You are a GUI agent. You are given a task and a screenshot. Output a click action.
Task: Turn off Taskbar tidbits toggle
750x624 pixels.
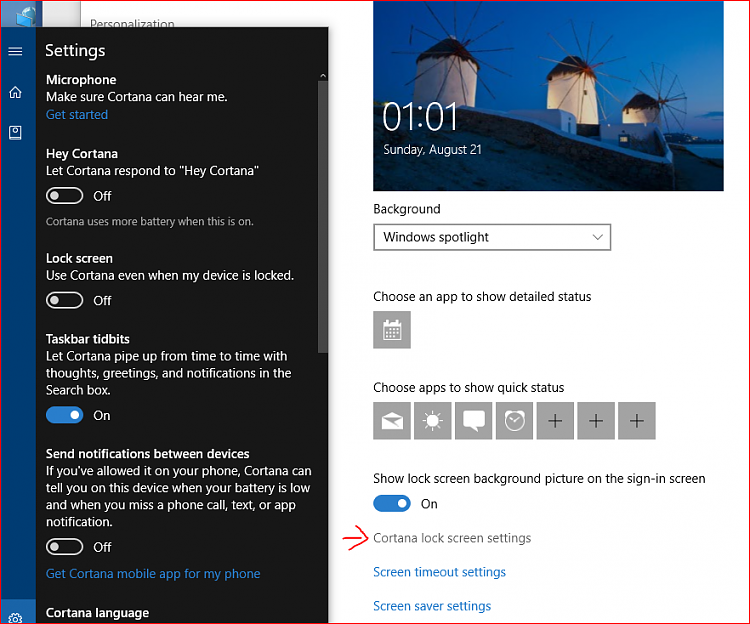pos(65,415)
